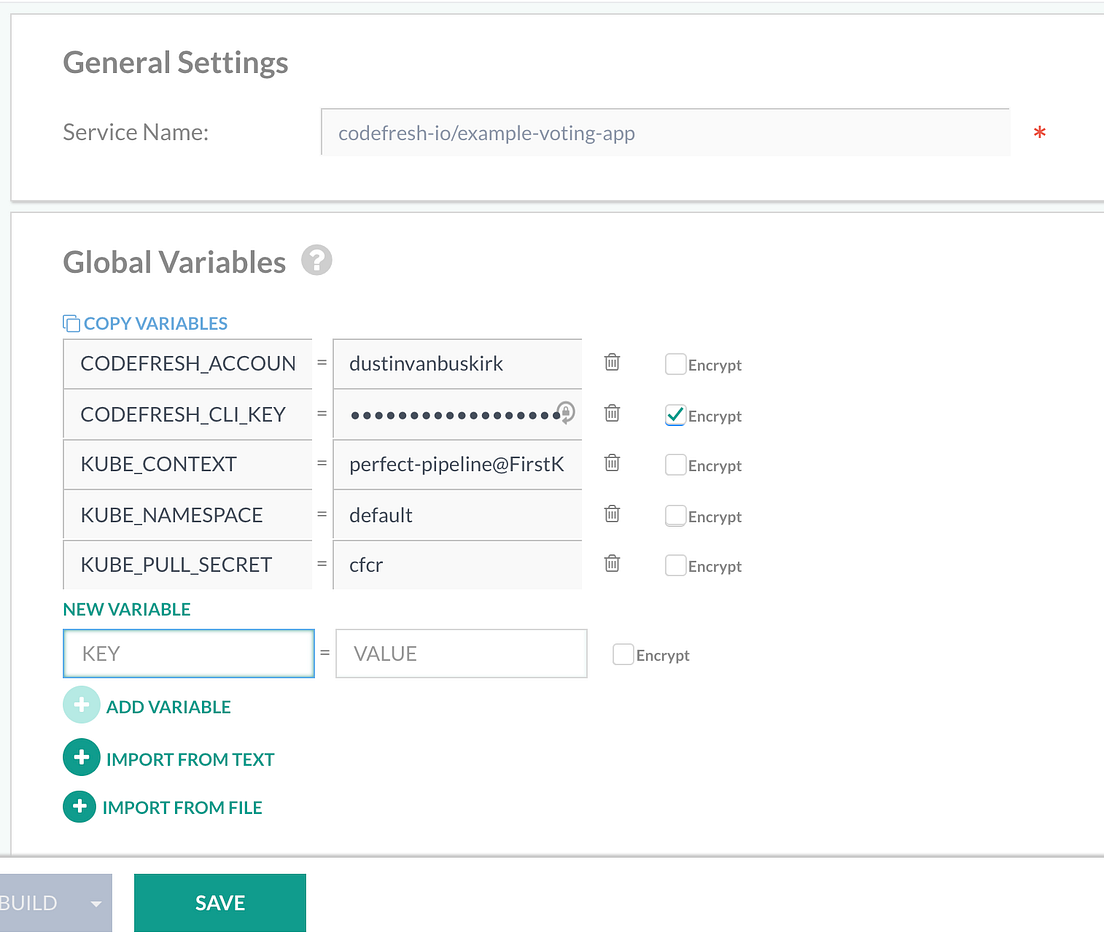Tick Encrypt checkbox for new variable
The height and width of the screenshot is (941, 1104).
pyautogui.click(x=623, y=655)
